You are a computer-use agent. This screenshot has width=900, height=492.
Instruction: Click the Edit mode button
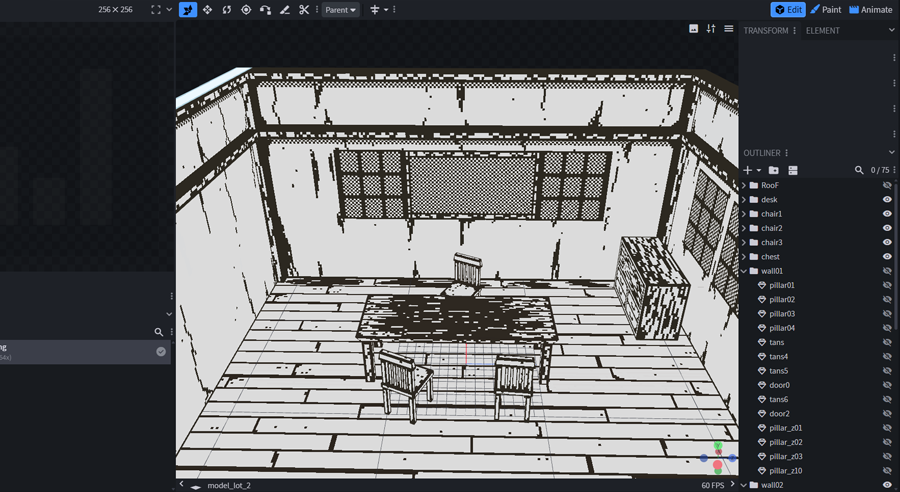[x=788, y=10]
